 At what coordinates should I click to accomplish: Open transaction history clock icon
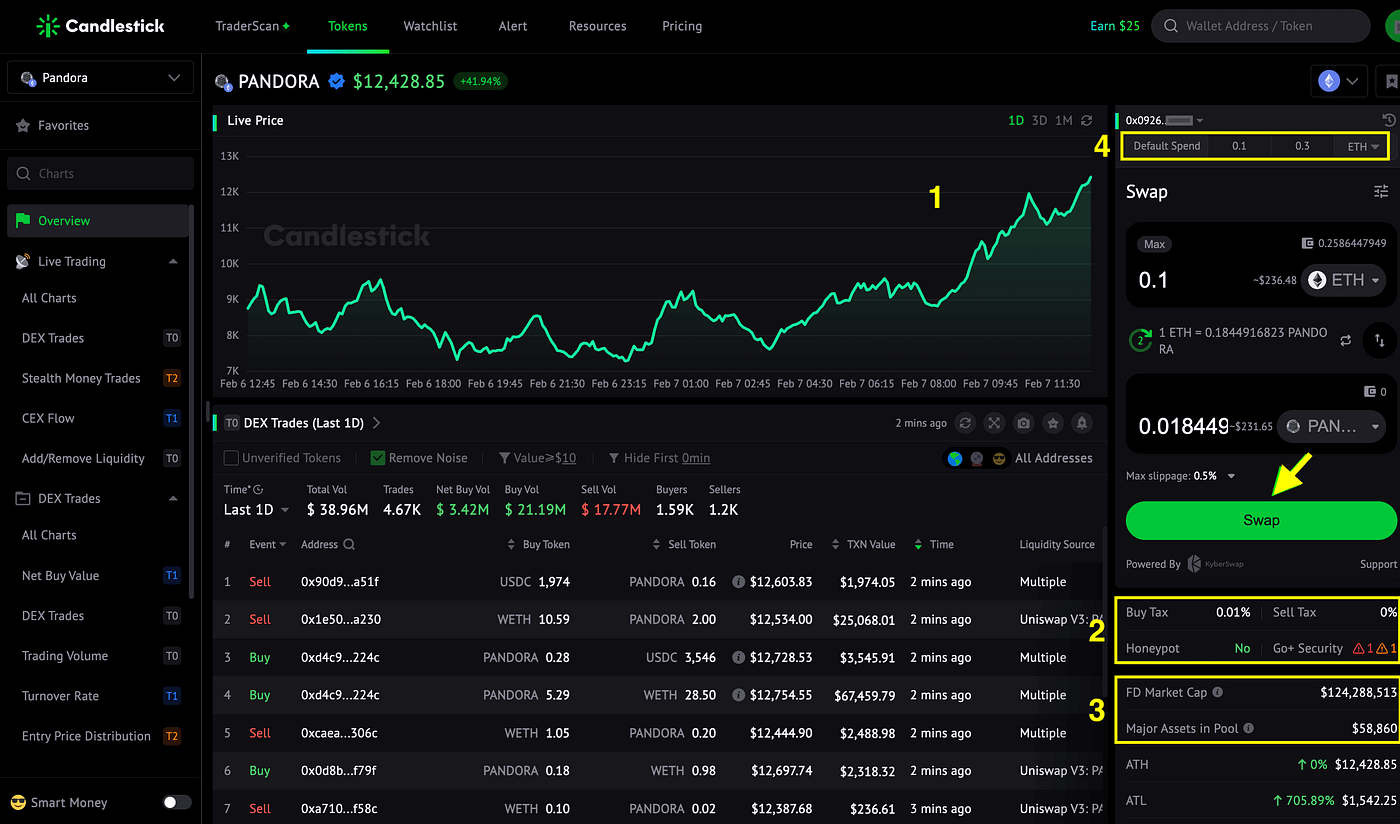1389,120
